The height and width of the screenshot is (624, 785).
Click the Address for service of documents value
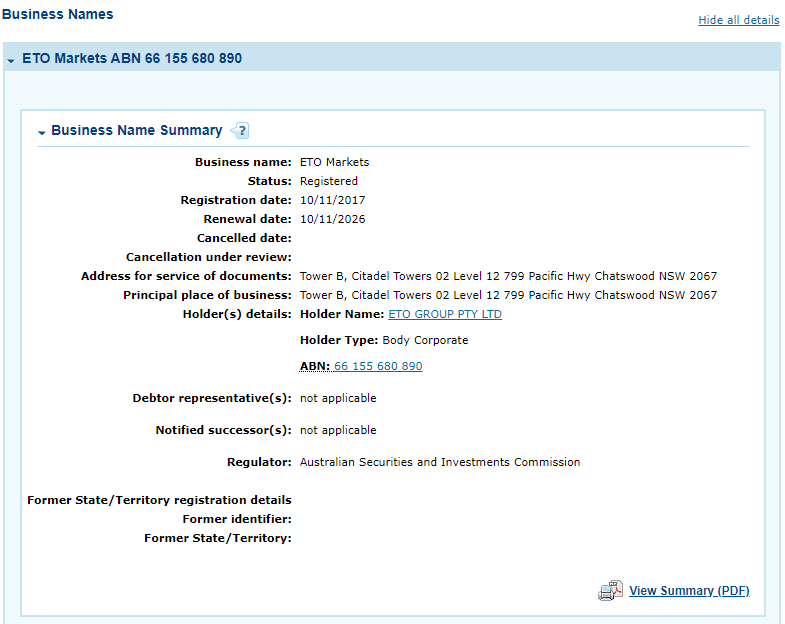pyautogui.click(x=508, y=276)
